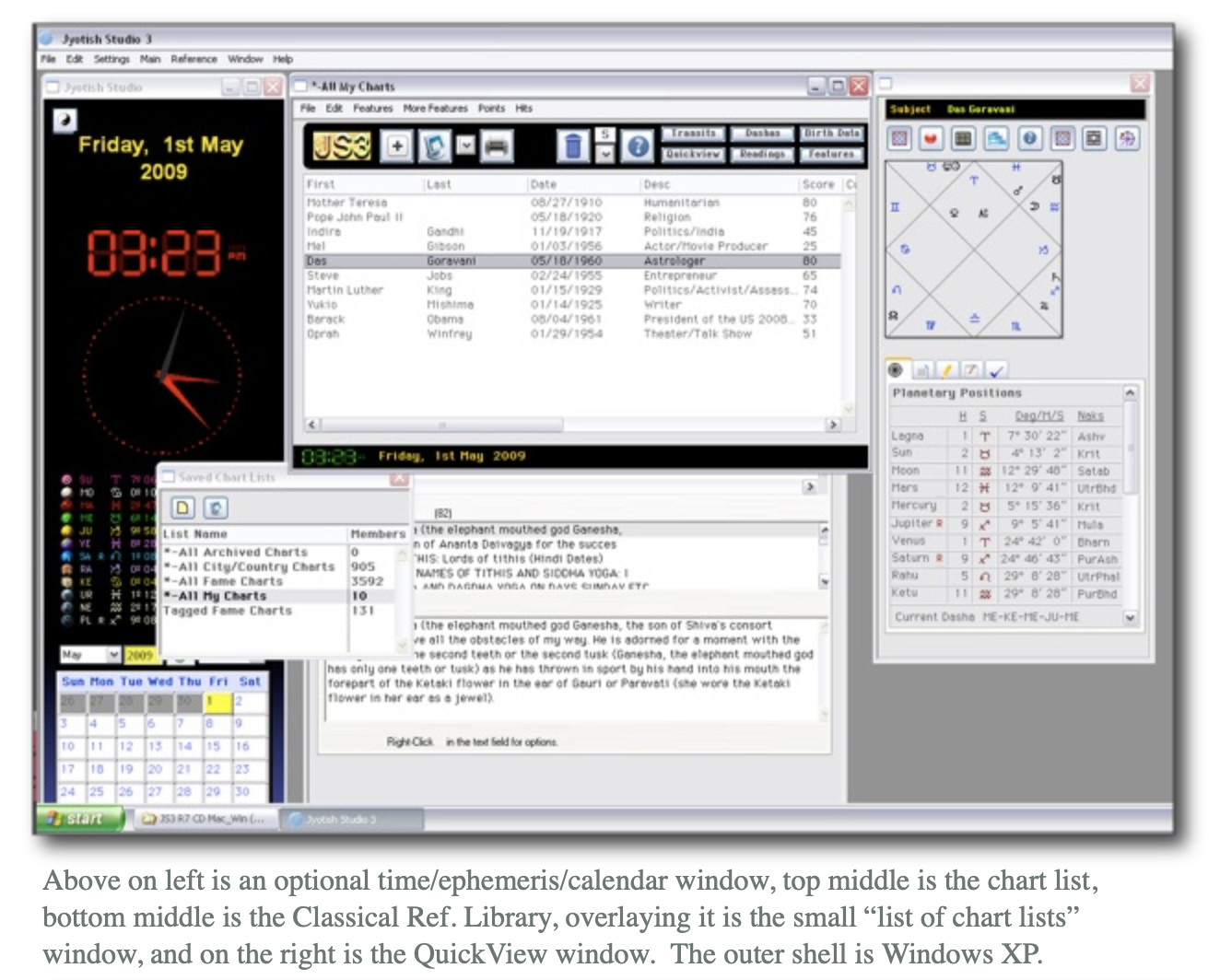The height and width of the screenshot is (980, 1220).
Task: Click new list icon in Saved Chart Lists
Action: pyautogui.click(x=182, y=507)
